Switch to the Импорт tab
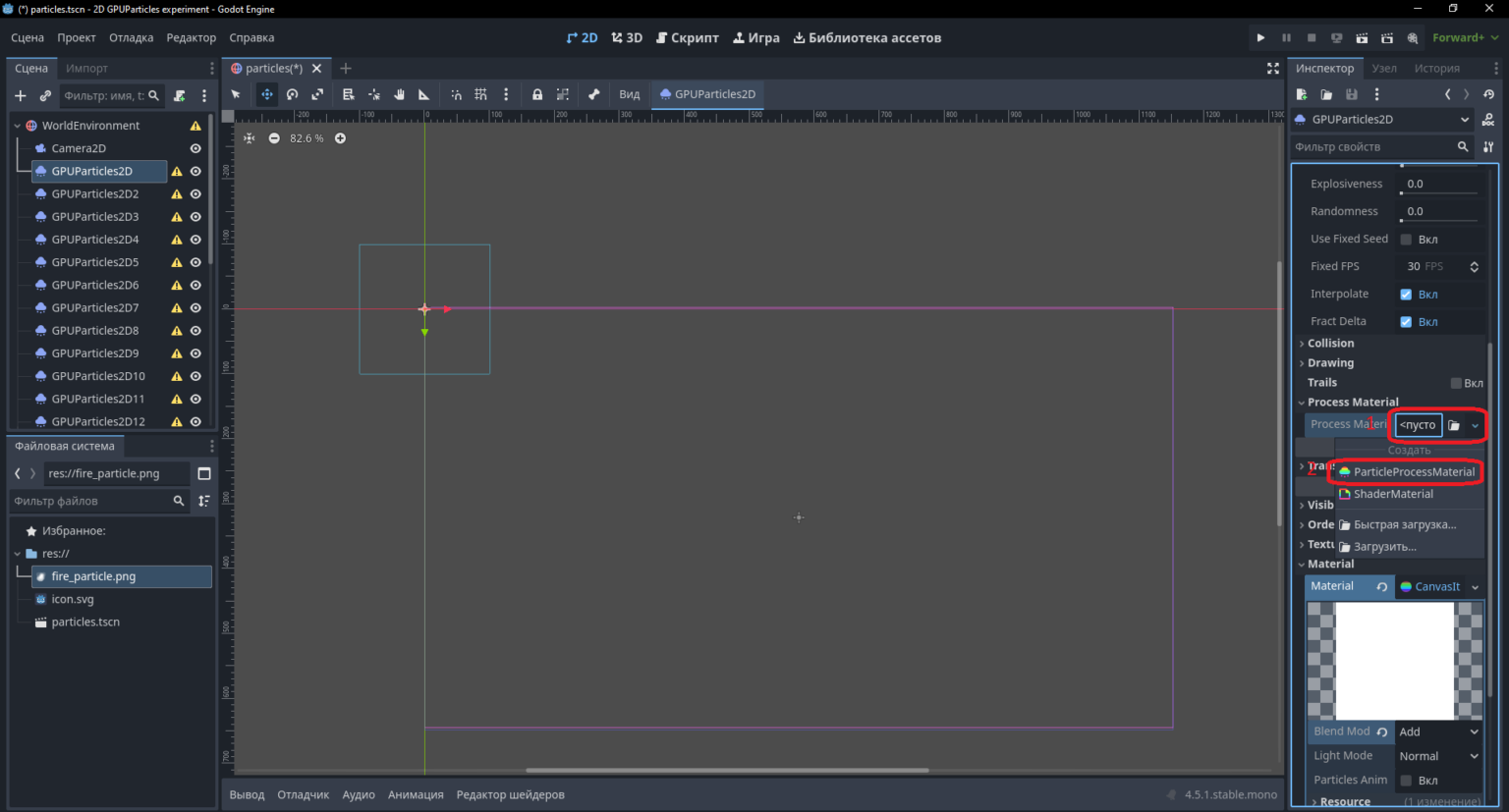The image size is (1509, 812). point(86,69)
